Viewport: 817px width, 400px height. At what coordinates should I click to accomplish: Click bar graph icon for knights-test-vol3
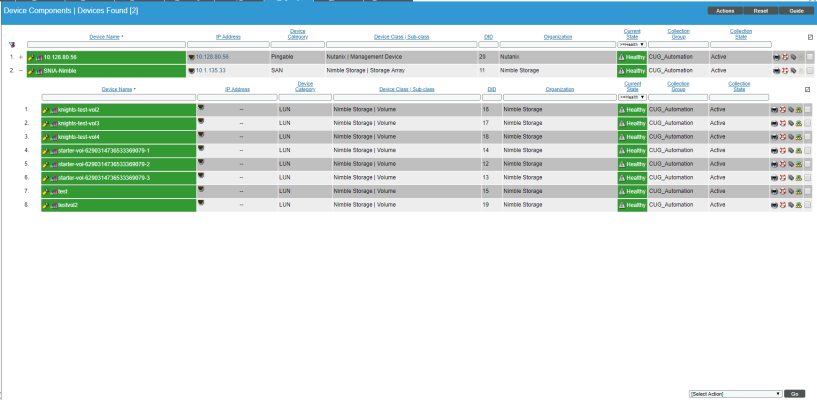tap(53, 123)
